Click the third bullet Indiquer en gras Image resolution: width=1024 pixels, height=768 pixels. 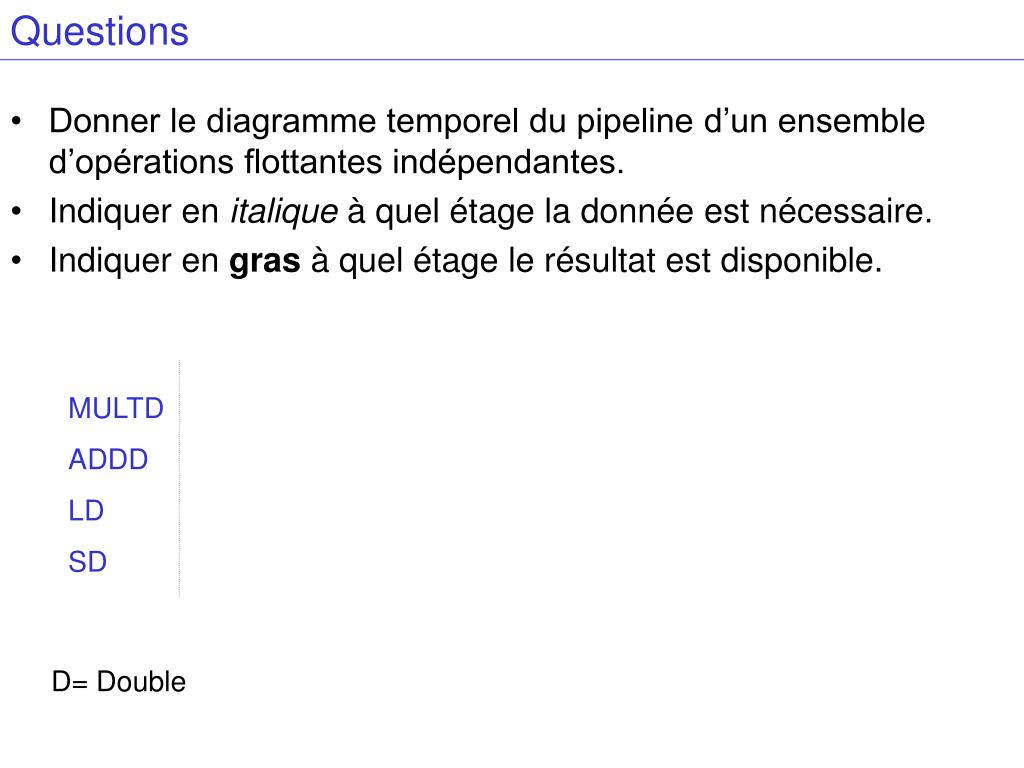pos(466,261)
